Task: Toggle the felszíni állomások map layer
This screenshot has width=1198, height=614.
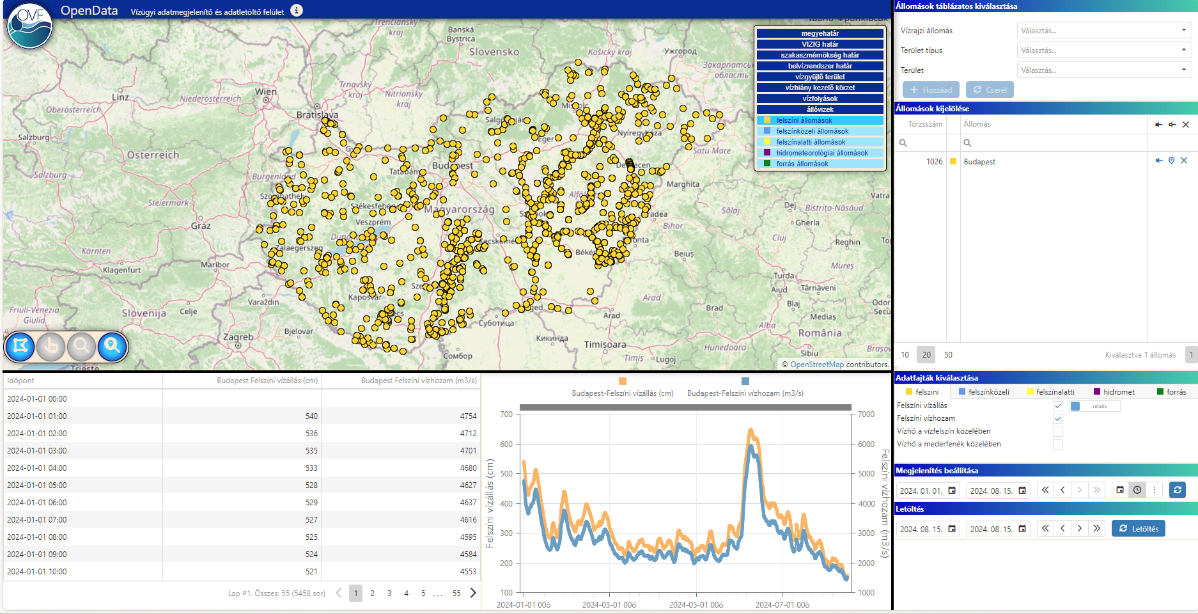Action: [820, 120]
